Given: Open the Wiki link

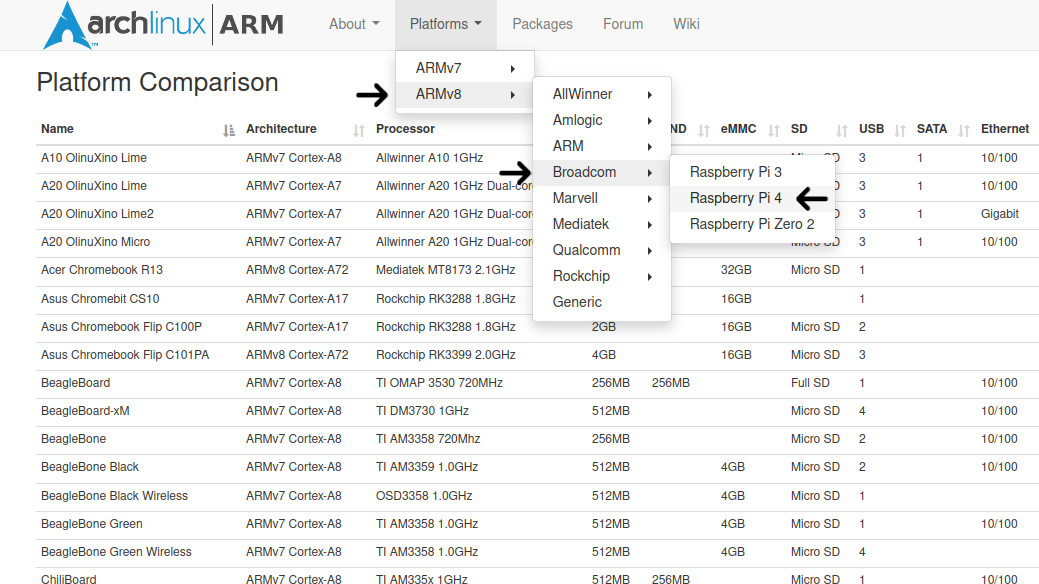Looking at the screenshot, I should click(686, 24).
